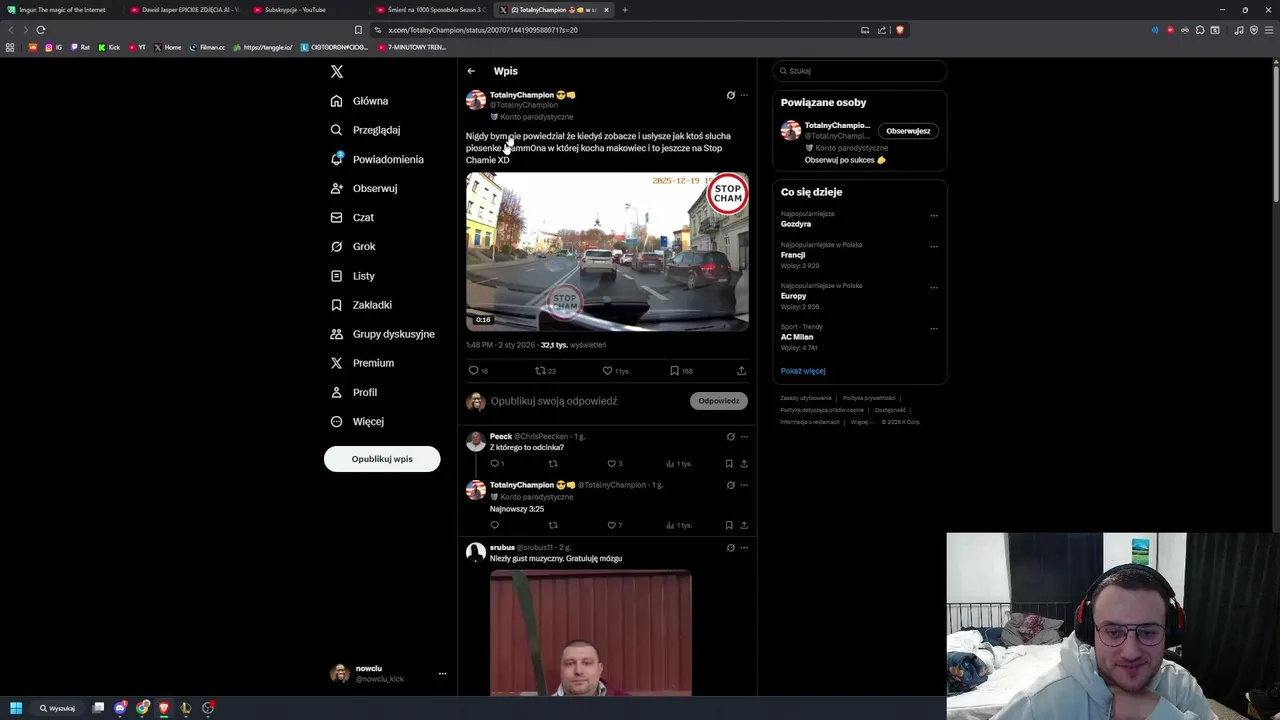This screenshot has height=720, width=1280.
Task: Open Listy in sidebar
Action: (353, 276)
